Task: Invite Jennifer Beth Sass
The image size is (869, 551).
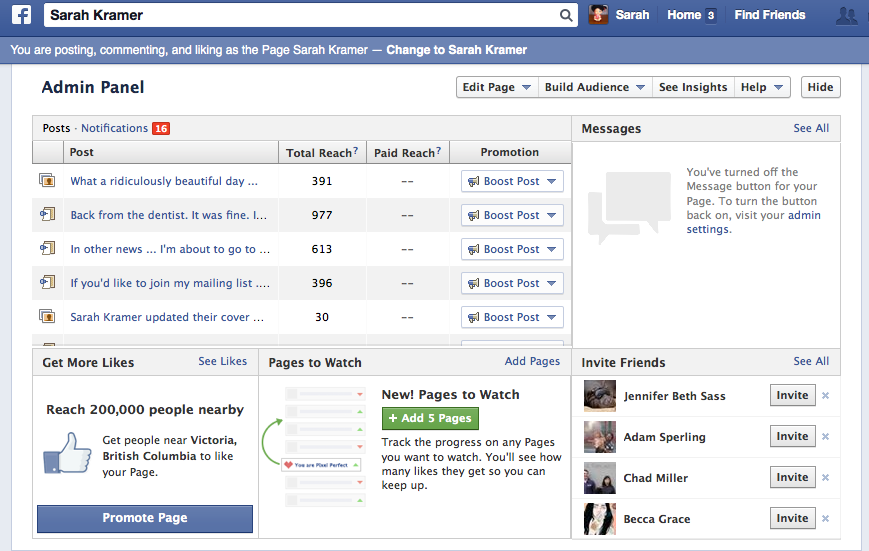Action: pyautogui.click(x=792, y=395)
